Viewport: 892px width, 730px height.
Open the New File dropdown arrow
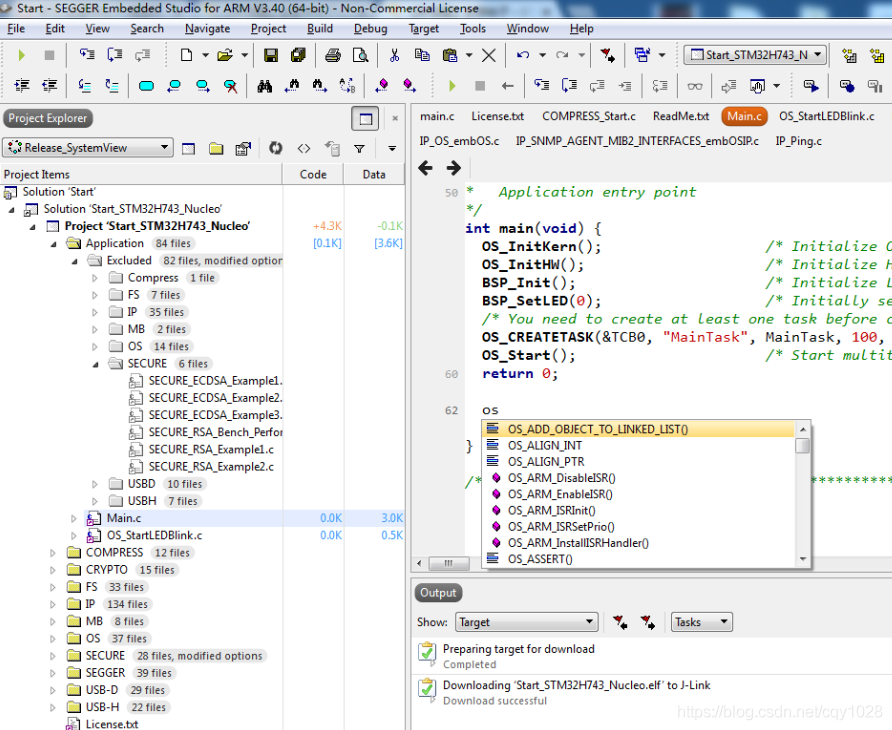click(x=205, y=55)
